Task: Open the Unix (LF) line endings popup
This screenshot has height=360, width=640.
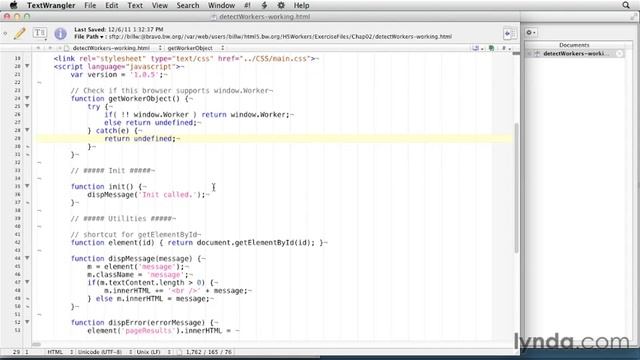Action: tap(153, 352)
